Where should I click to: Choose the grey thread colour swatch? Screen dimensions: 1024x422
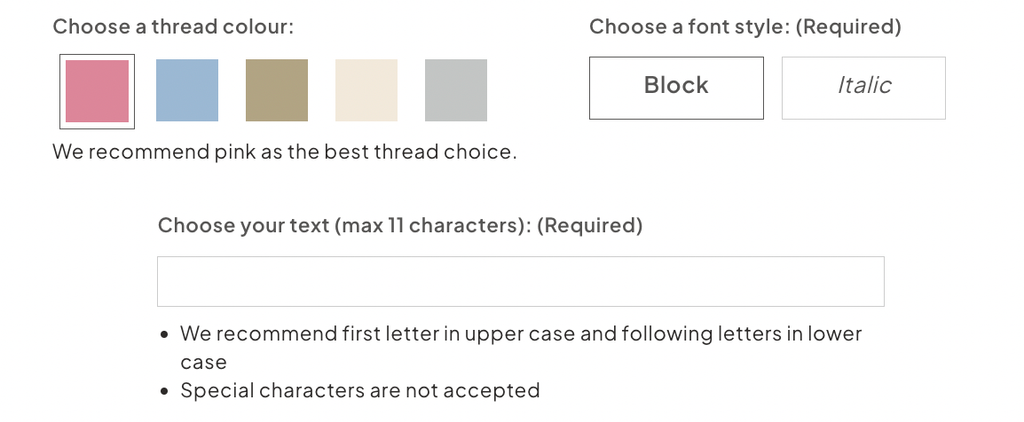[x=456, y=90]
